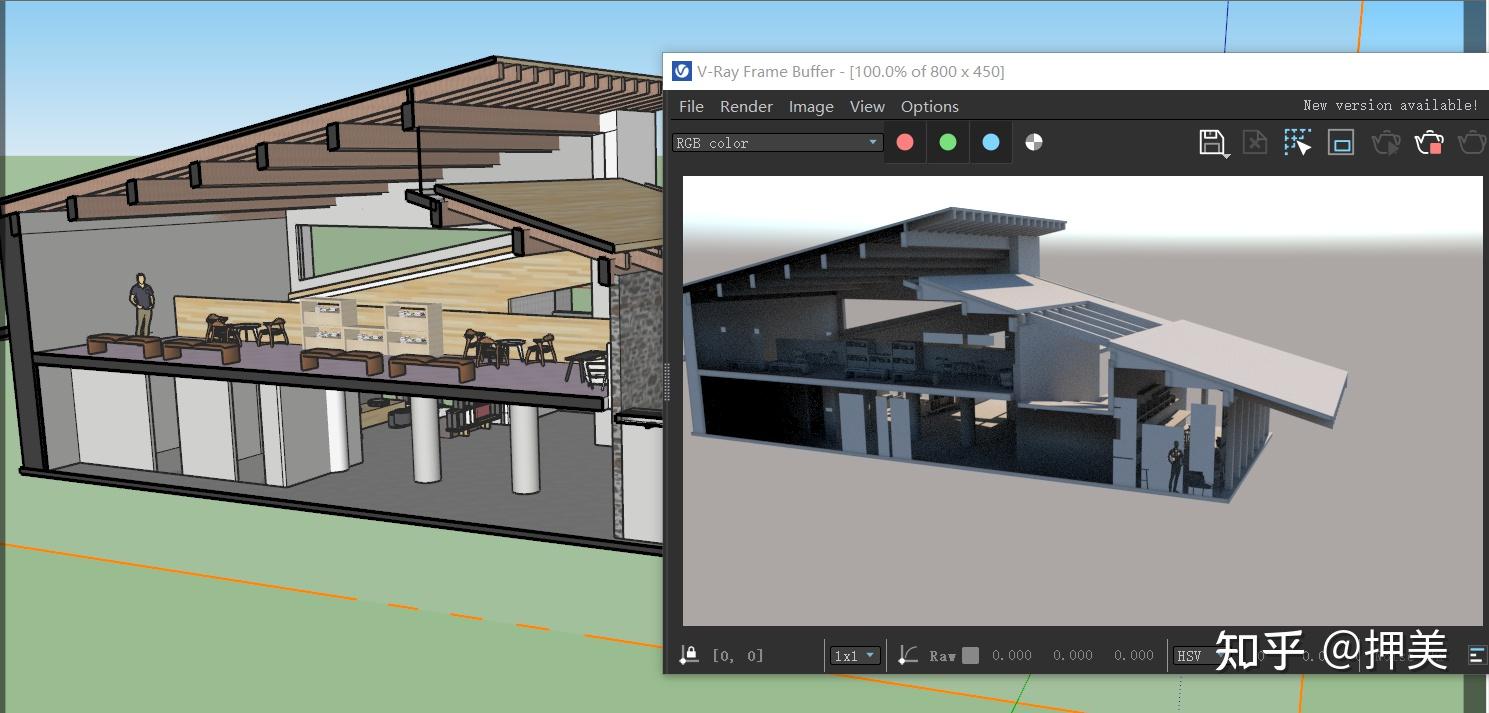Select the standing person in SketchUp viewport

click(x=142, y=304)
